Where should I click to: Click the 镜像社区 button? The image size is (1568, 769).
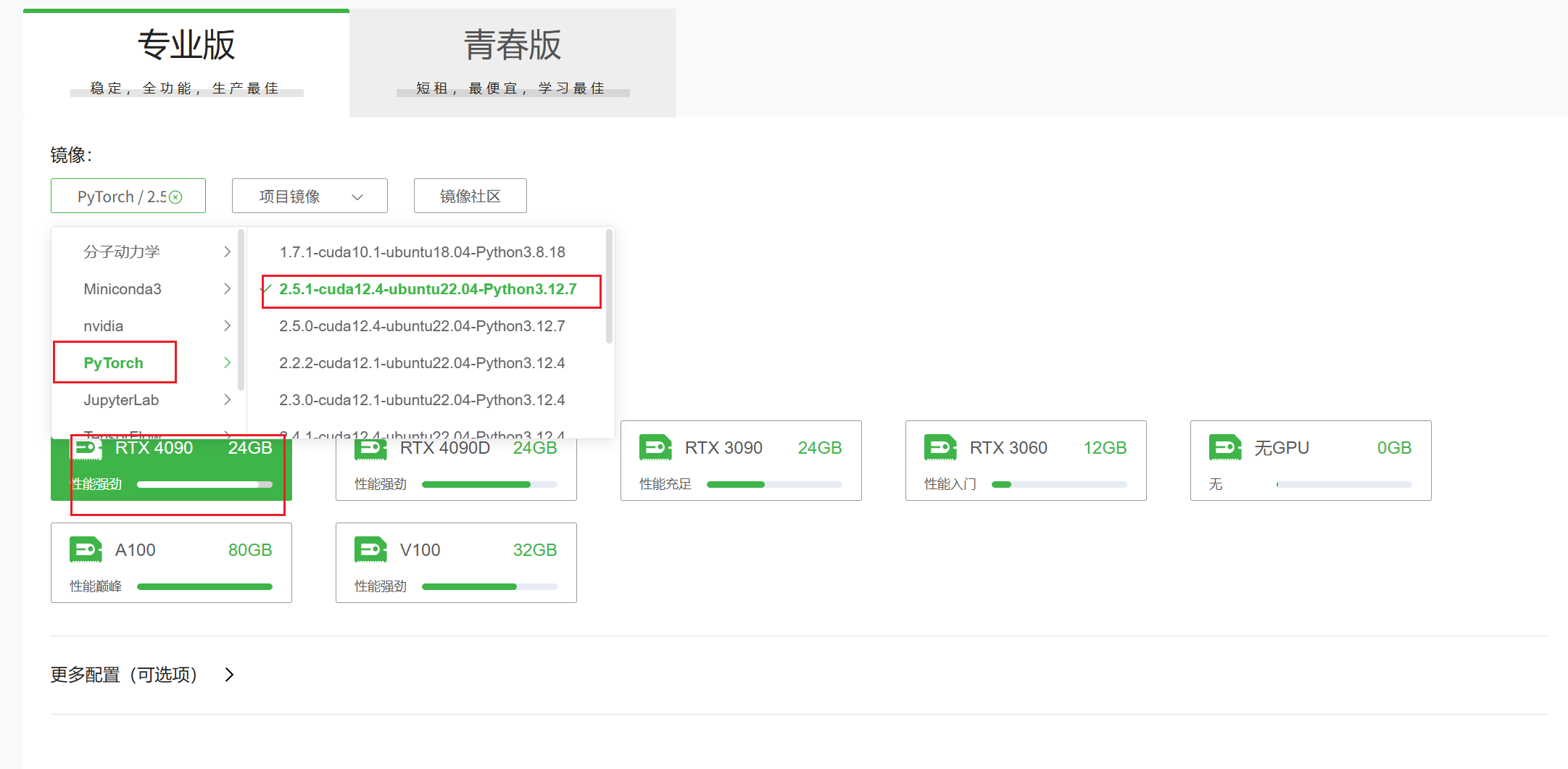point(470,196)
